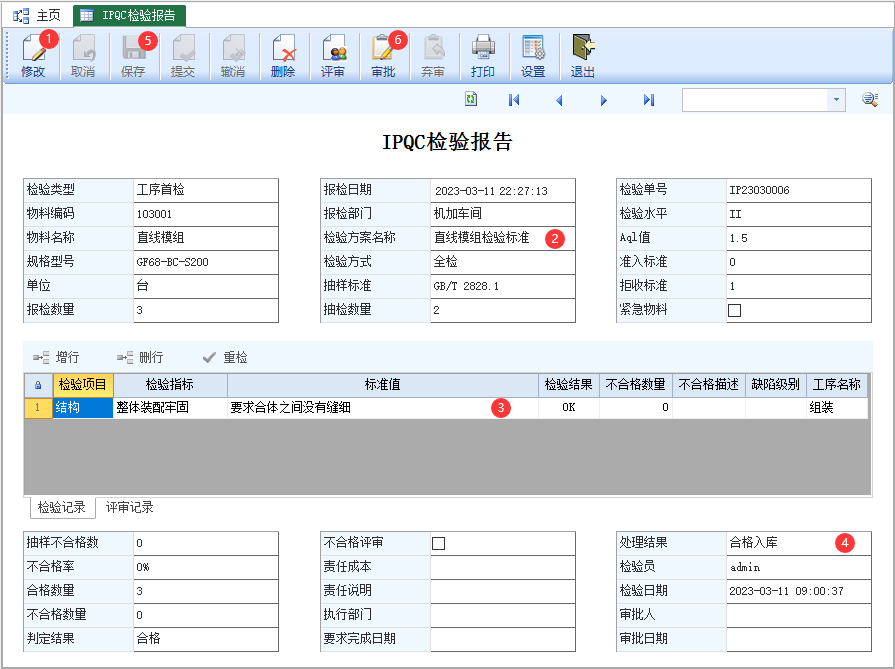The width and height of the screenshot is (895, 669).
Task: Switch to the 主页 tab
Action: point(37,15)
